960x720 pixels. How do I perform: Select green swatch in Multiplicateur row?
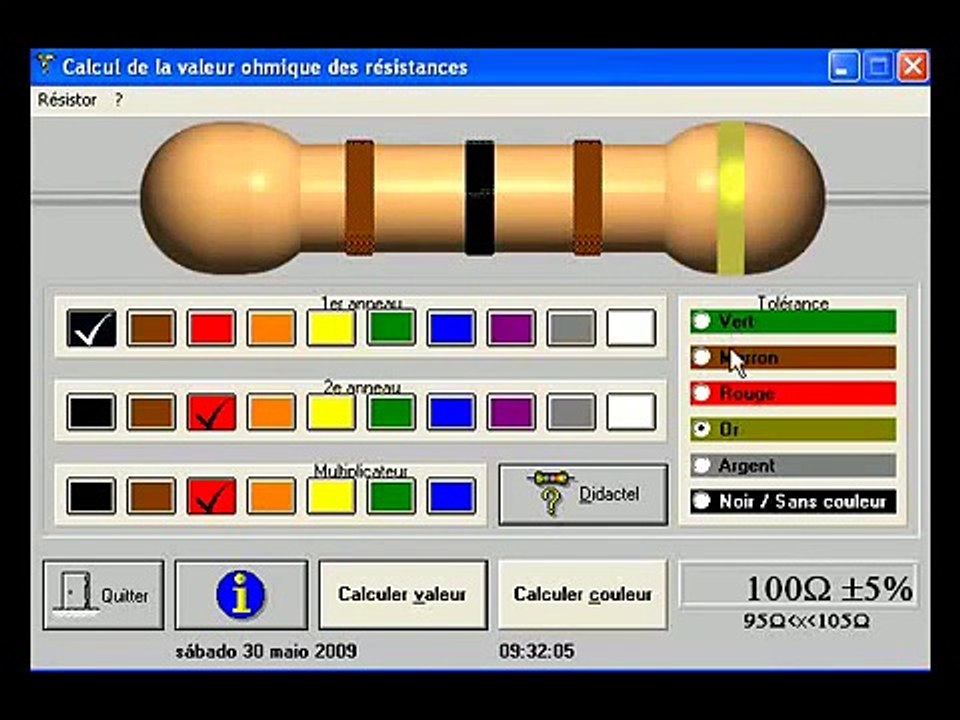click(x=391, y=496)
